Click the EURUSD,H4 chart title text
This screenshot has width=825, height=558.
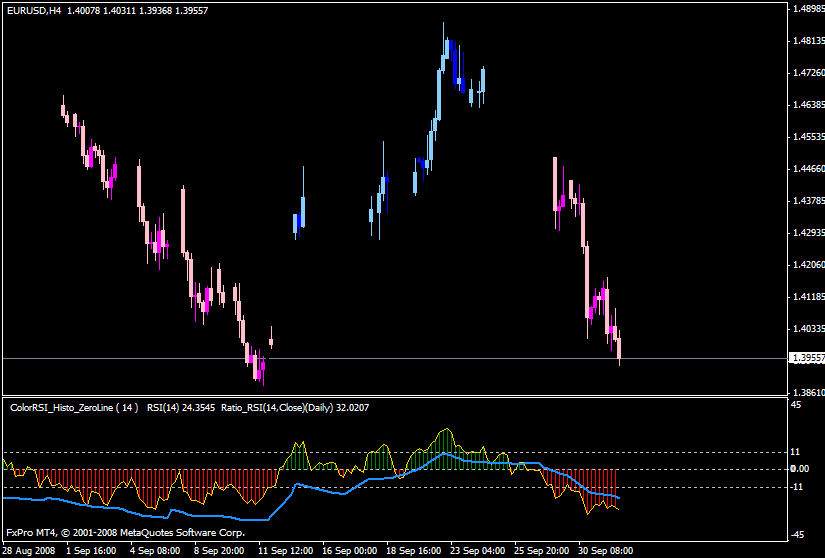click(29, 10)
